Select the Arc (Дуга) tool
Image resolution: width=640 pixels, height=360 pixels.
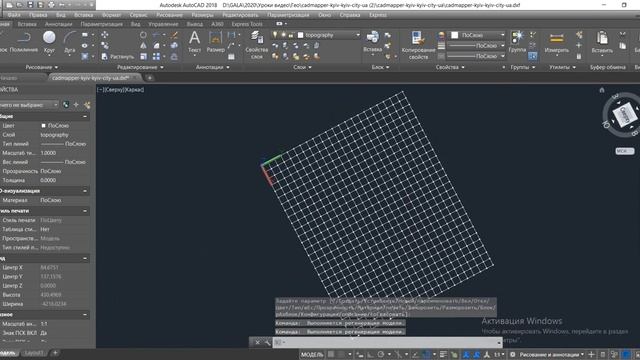pyautogui.click(x=70, y=42)
